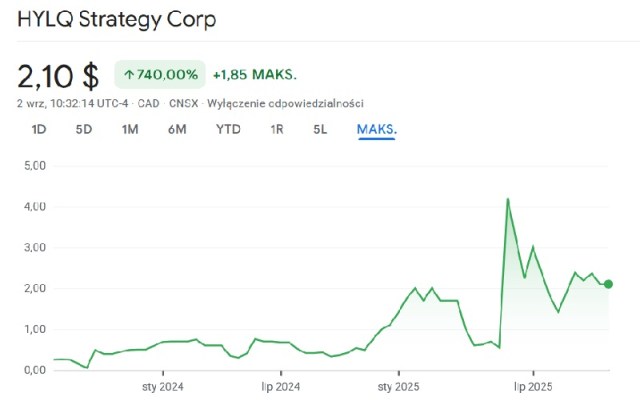Click the sty 2025 date label
This screenshot has width=640, height=405.
(398, 386)
